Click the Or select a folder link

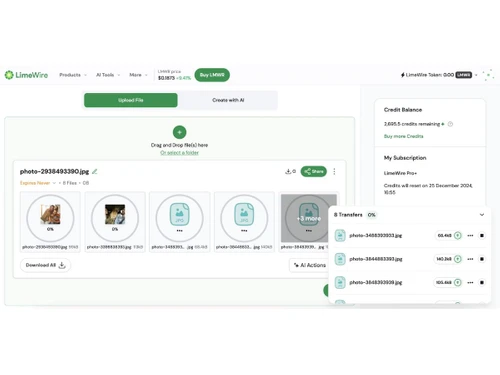pos(179,153)
